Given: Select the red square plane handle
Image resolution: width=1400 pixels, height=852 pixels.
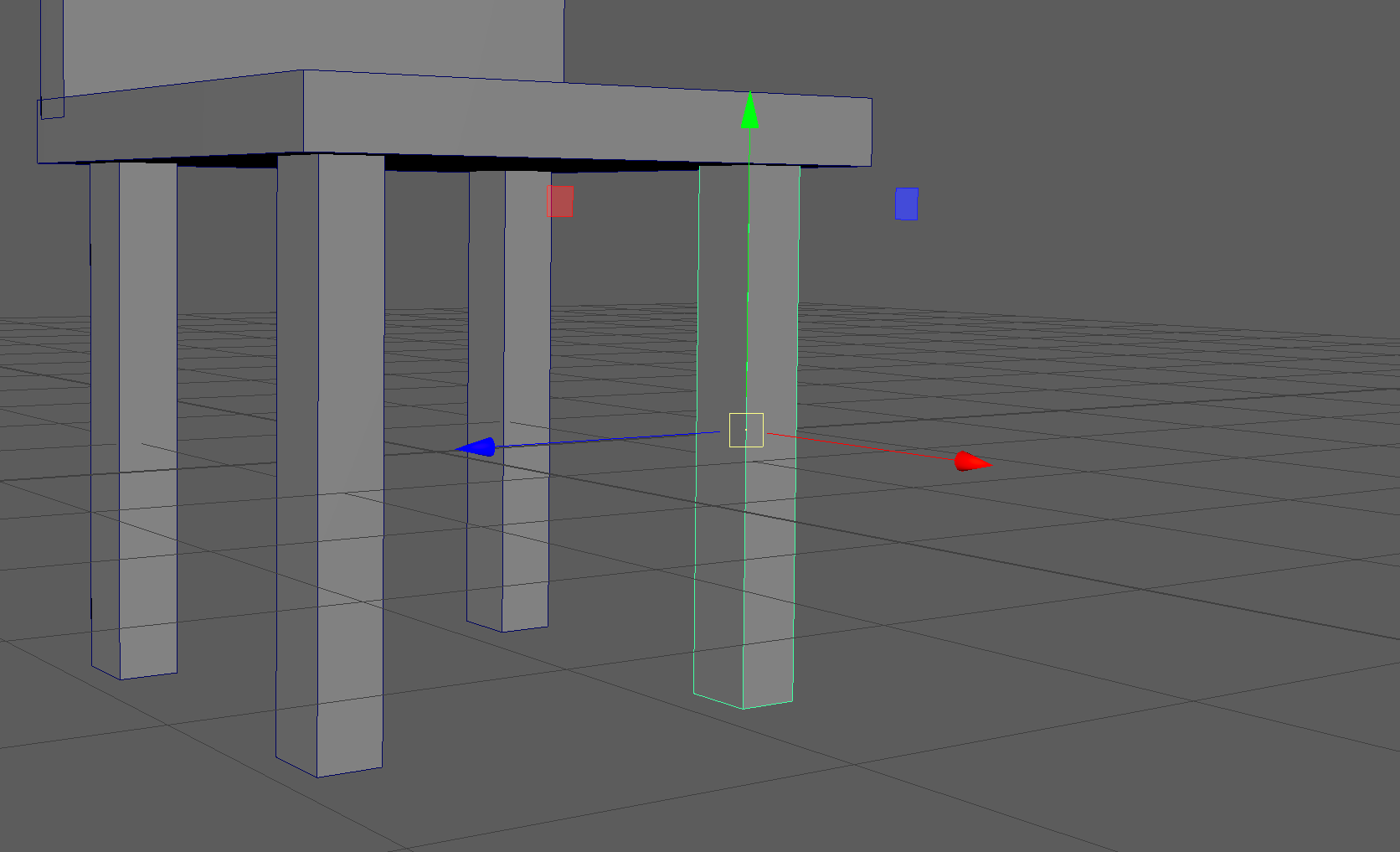Looking at the screenshot, I should [x=560, y=202].
